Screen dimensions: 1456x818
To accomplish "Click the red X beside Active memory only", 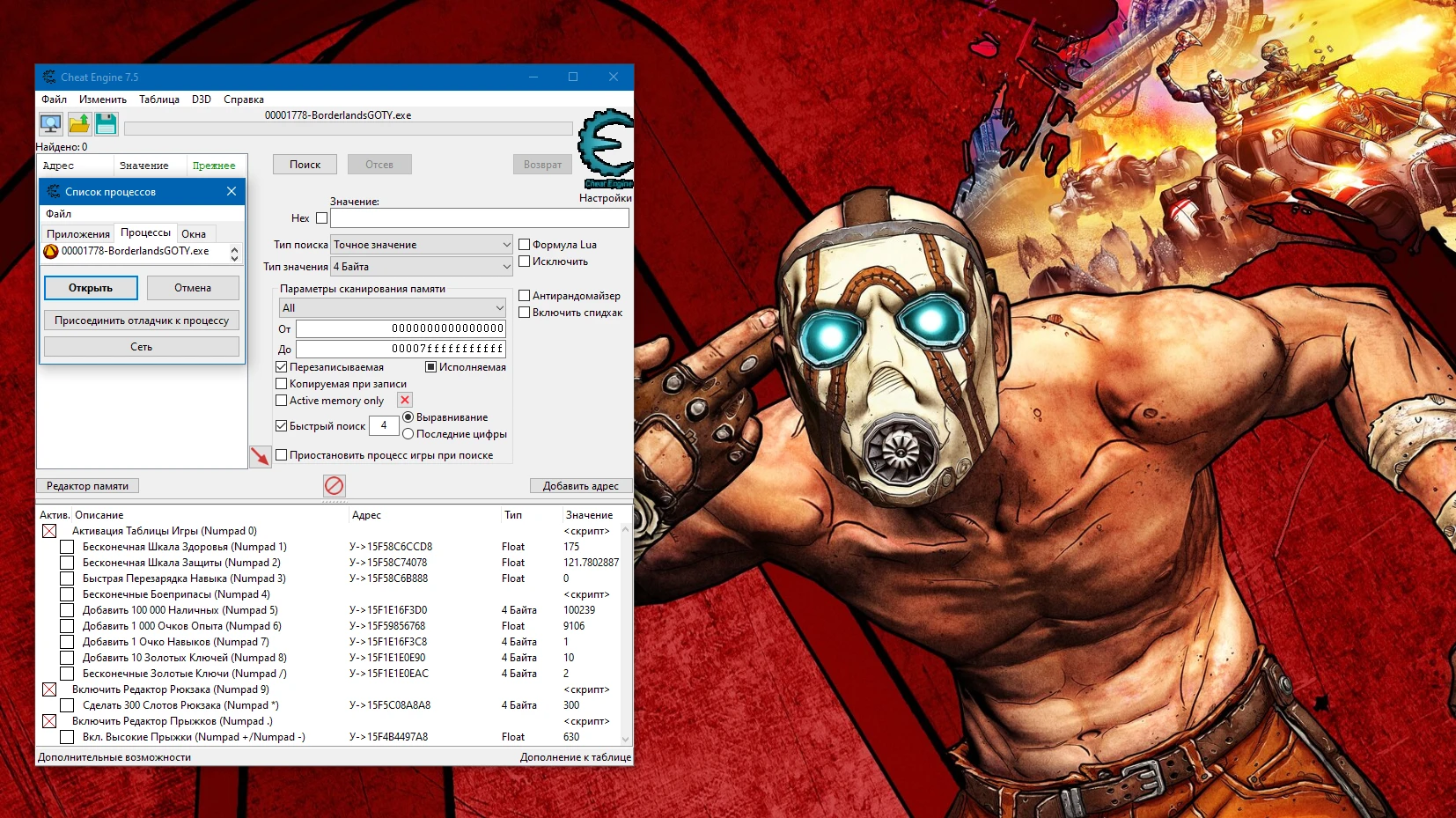I will pyautogui.click(x=404, y=400).
